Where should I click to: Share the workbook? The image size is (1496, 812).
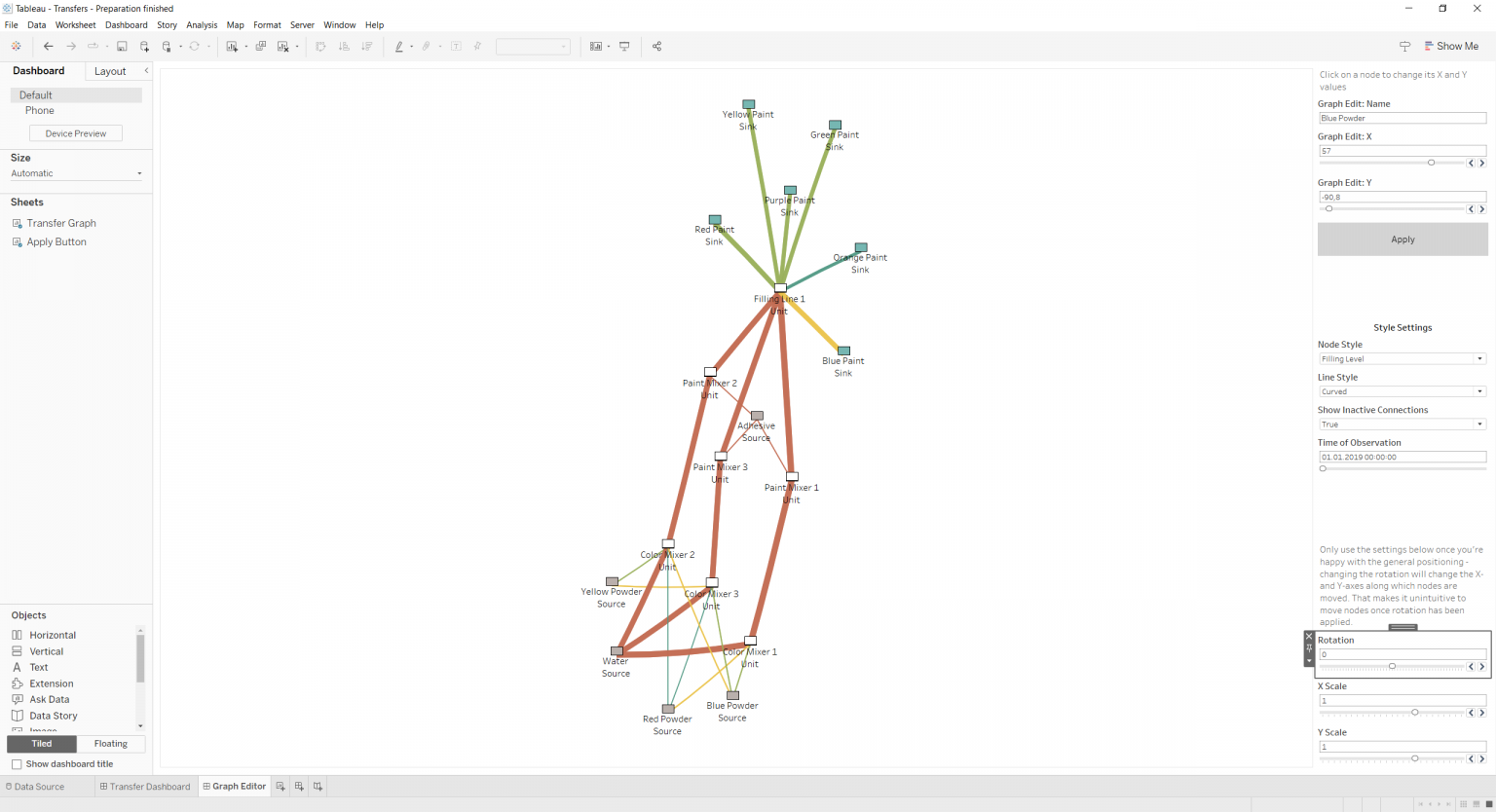click(657, 46)
